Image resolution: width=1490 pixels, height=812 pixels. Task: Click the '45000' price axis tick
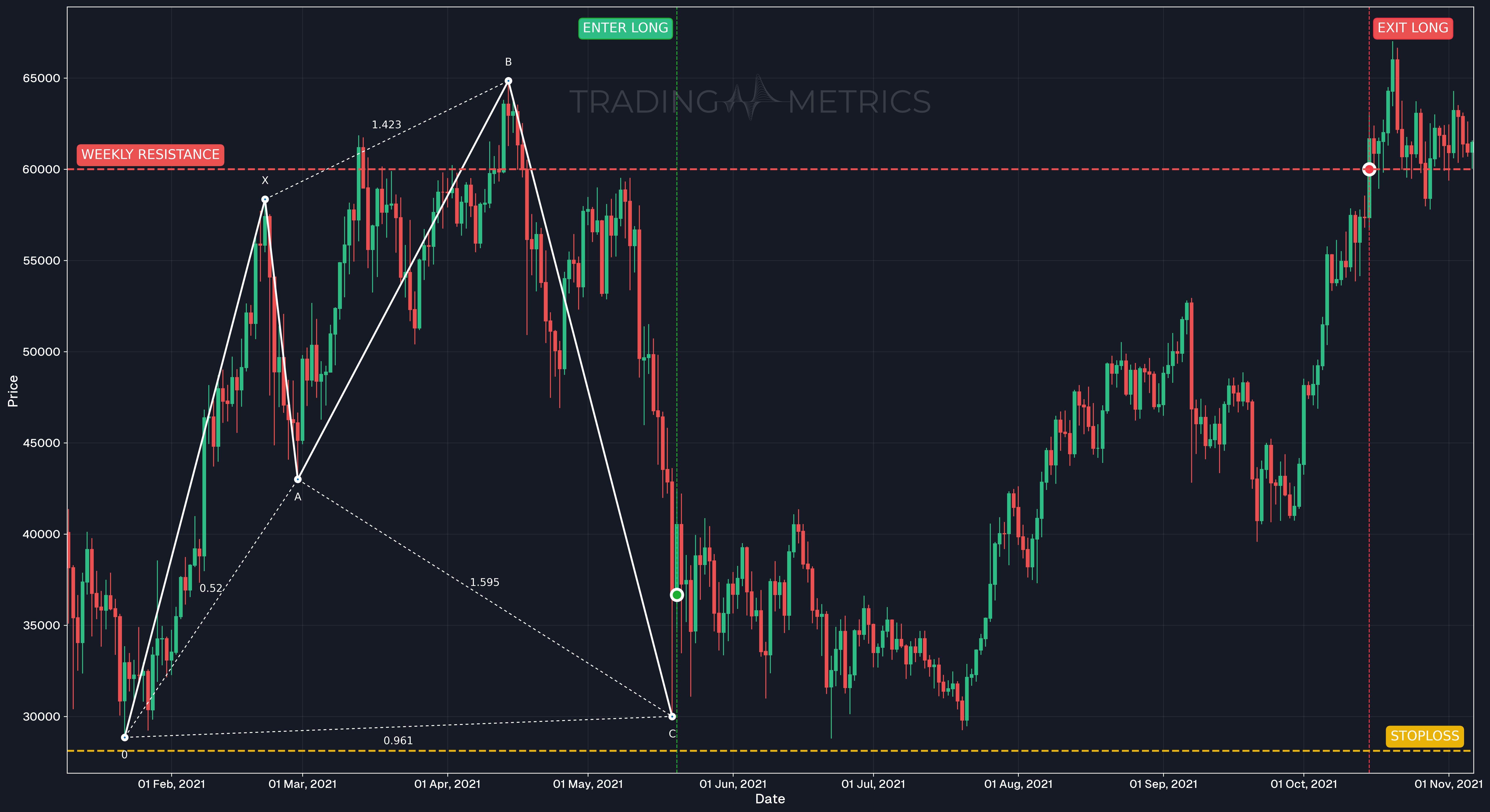point(41,443)
